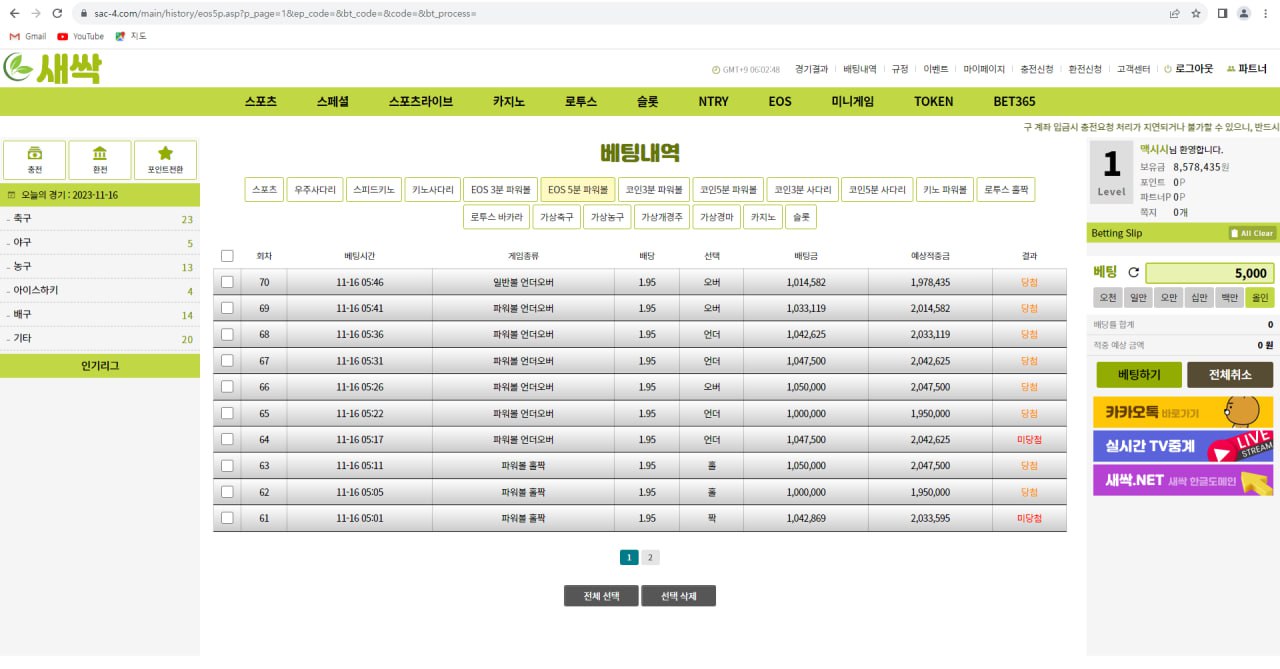Check the box for round 64
The width and height of the screenshot is (1280, 669).
point(227,439)
